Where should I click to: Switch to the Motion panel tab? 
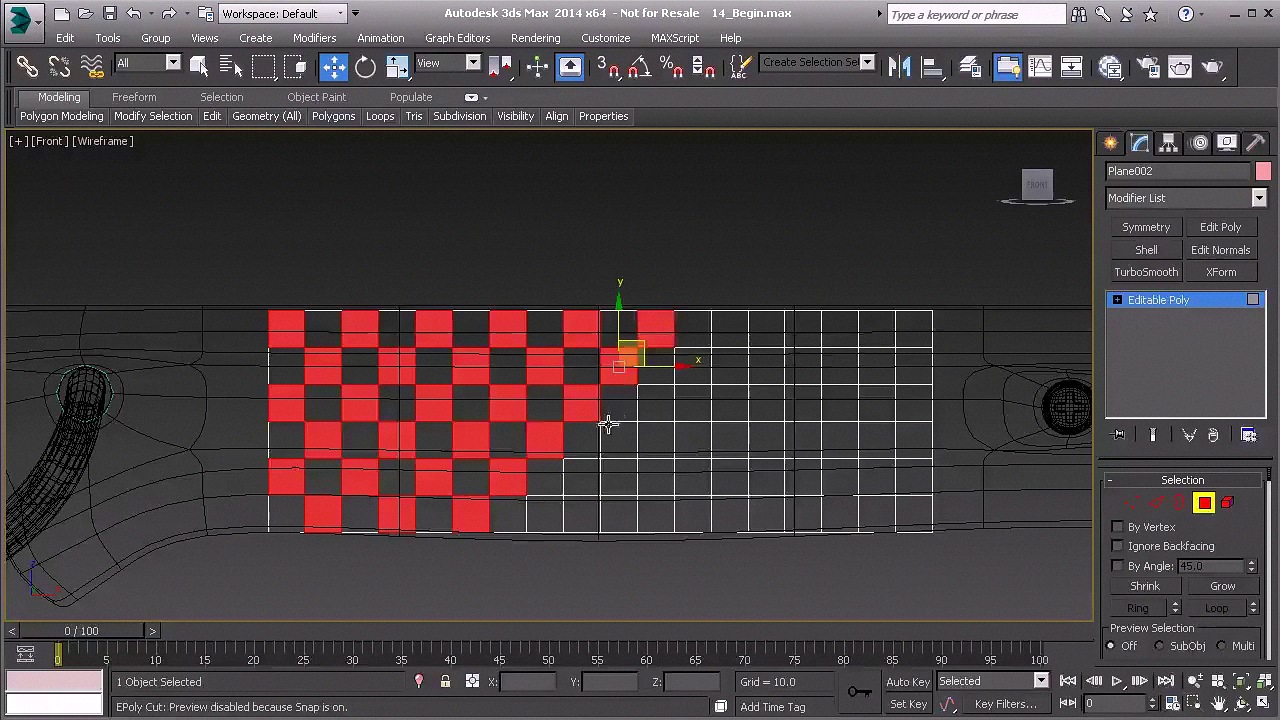pos(1199,143)
